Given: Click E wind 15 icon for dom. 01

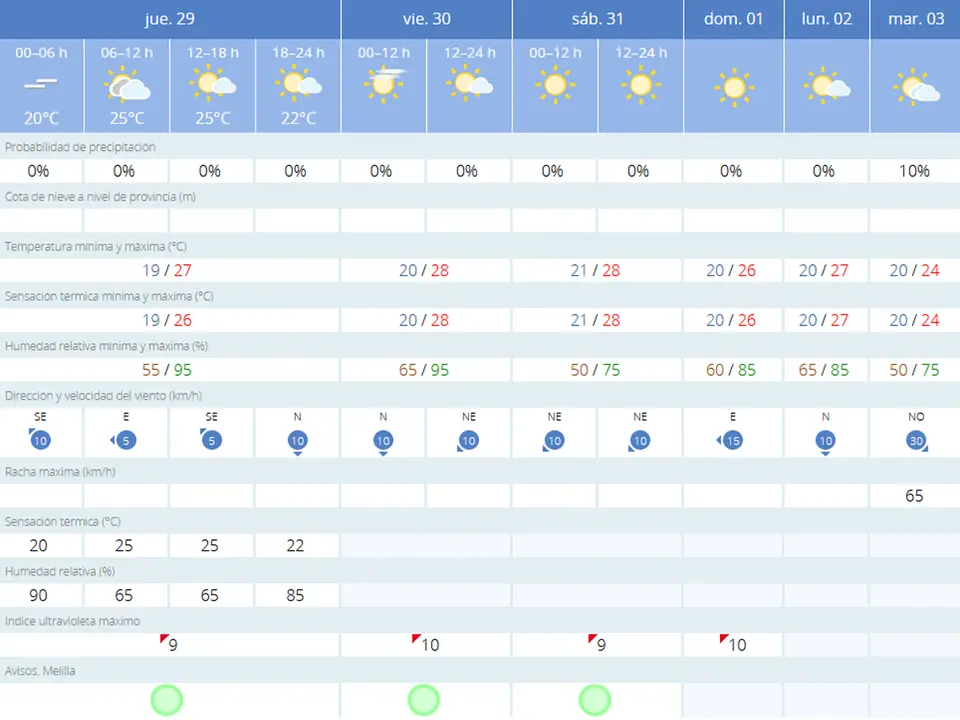Looking at the screenshot, I should coord(730,440).
